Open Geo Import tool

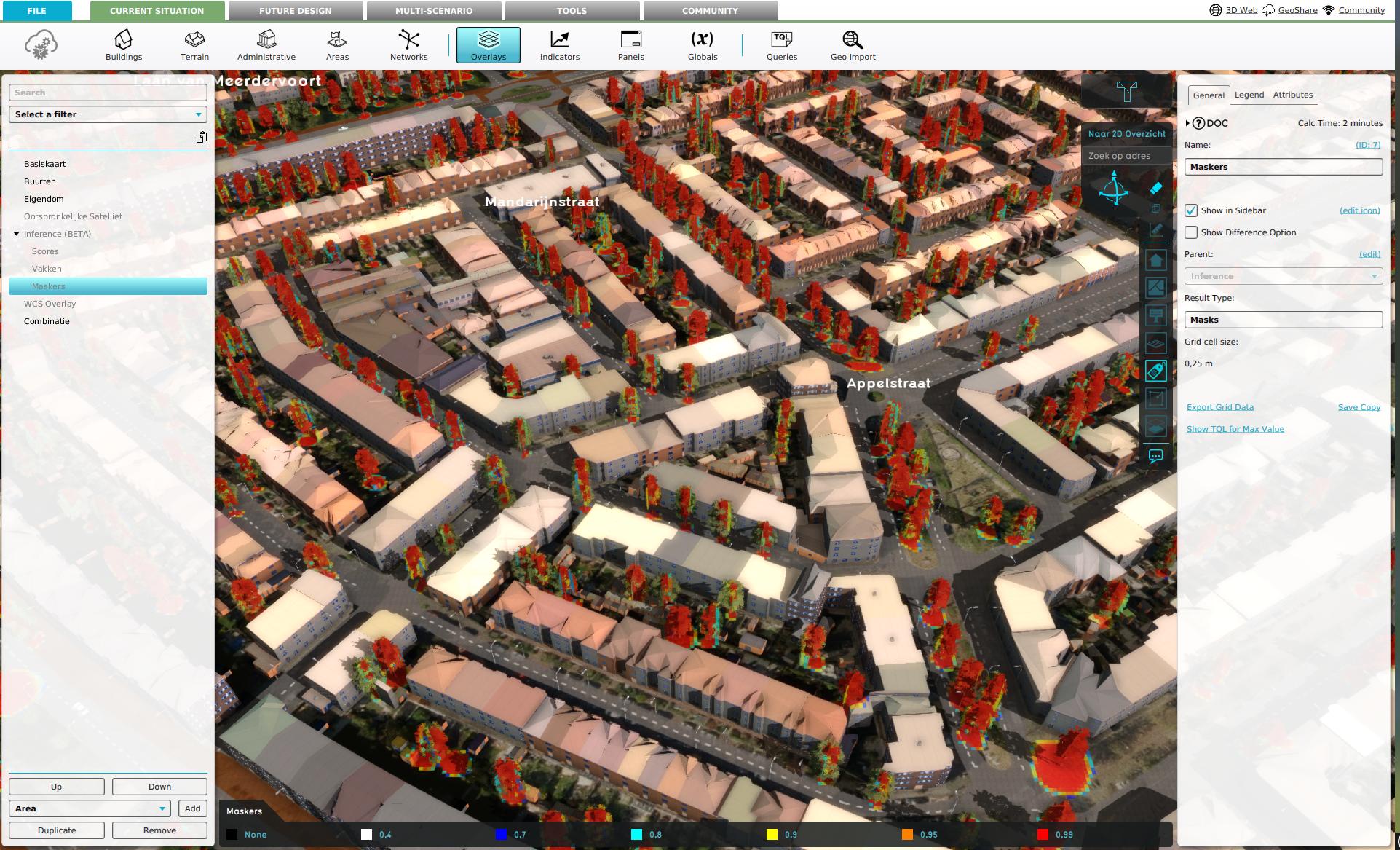(x=853, y=45)
